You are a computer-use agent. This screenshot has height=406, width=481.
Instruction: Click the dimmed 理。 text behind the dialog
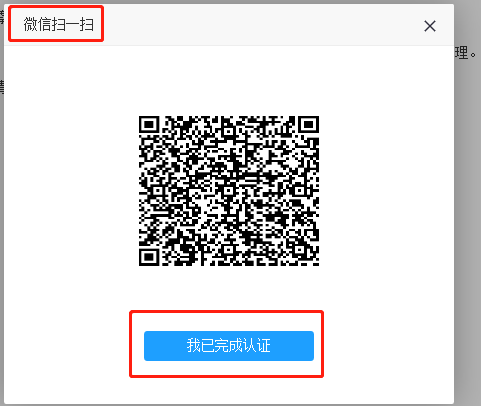[466, 53]
